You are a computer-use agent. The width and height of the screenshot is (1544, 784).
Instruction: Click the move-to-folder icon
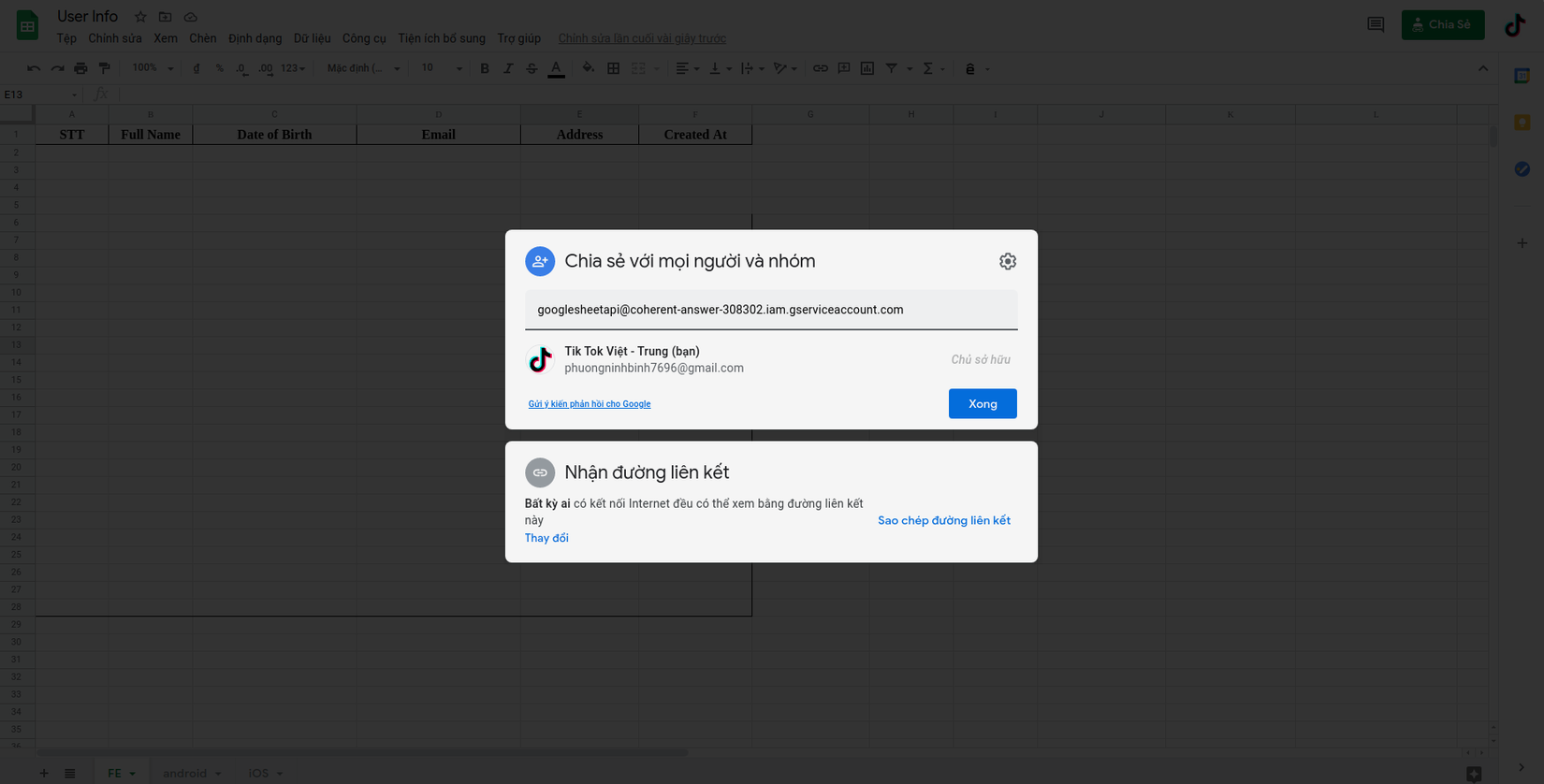coord(165,17)
